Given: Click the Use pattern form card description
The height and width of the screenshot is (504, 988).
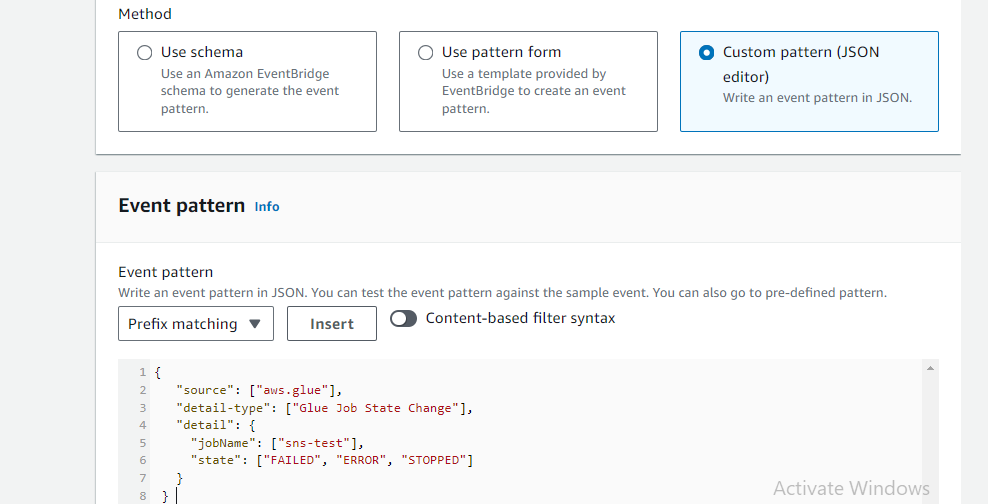Looking at the screenshot, I should [533, 91].
